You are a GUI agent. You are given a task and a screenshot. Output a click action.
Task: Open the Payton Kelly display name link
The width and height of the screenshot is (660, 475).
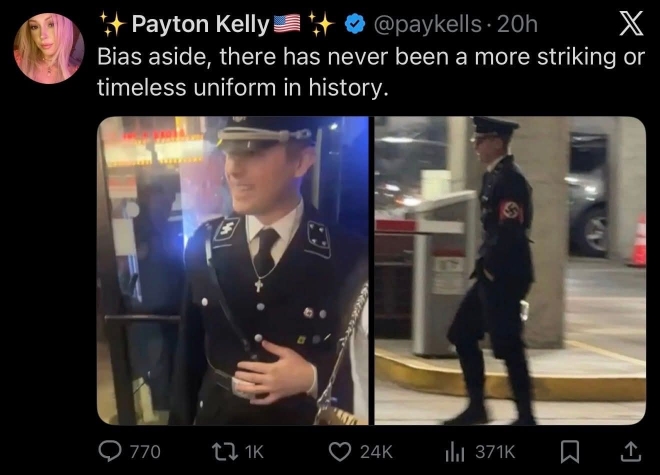[200, 24]
